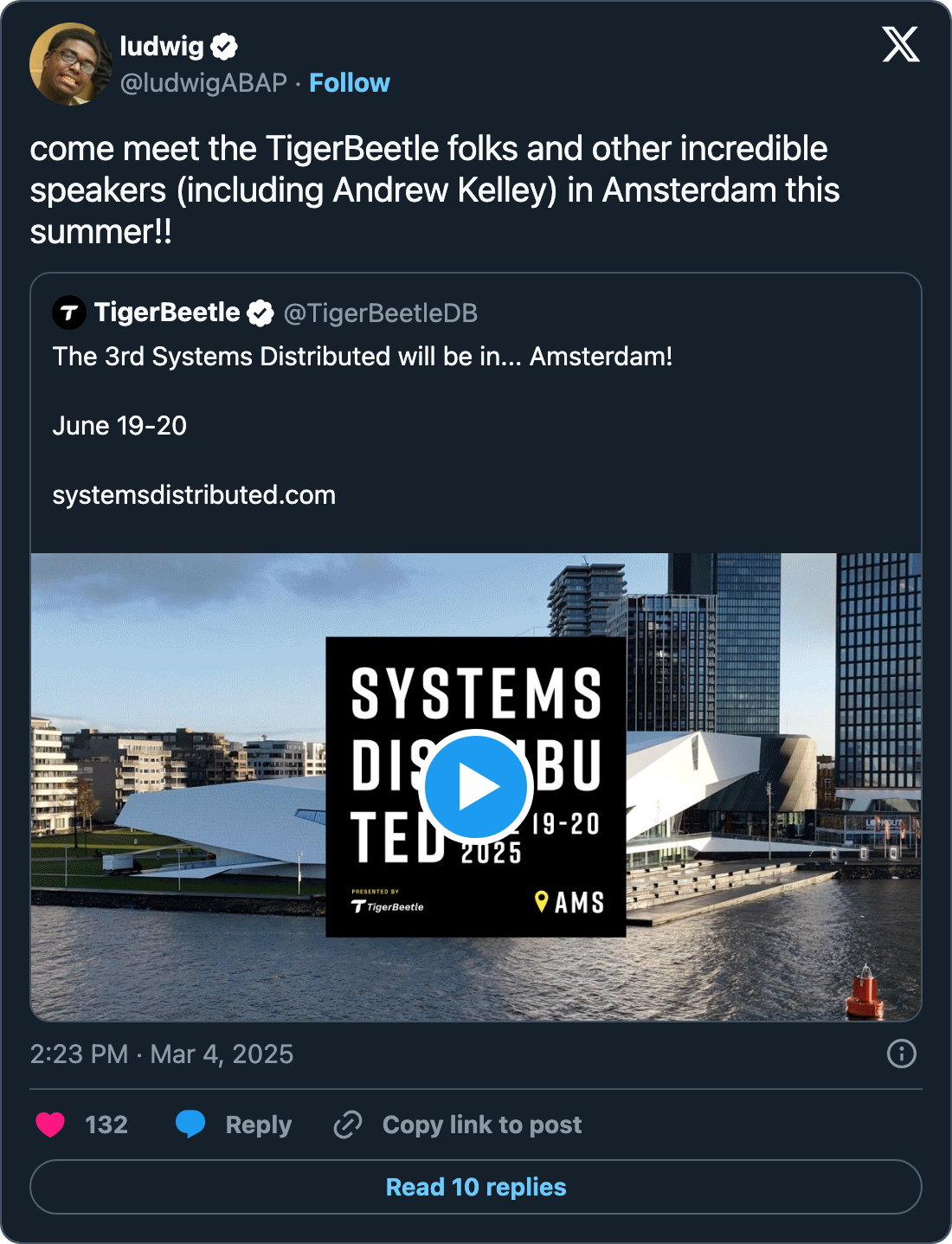Open Read 10 replies button

(476, 1187)
